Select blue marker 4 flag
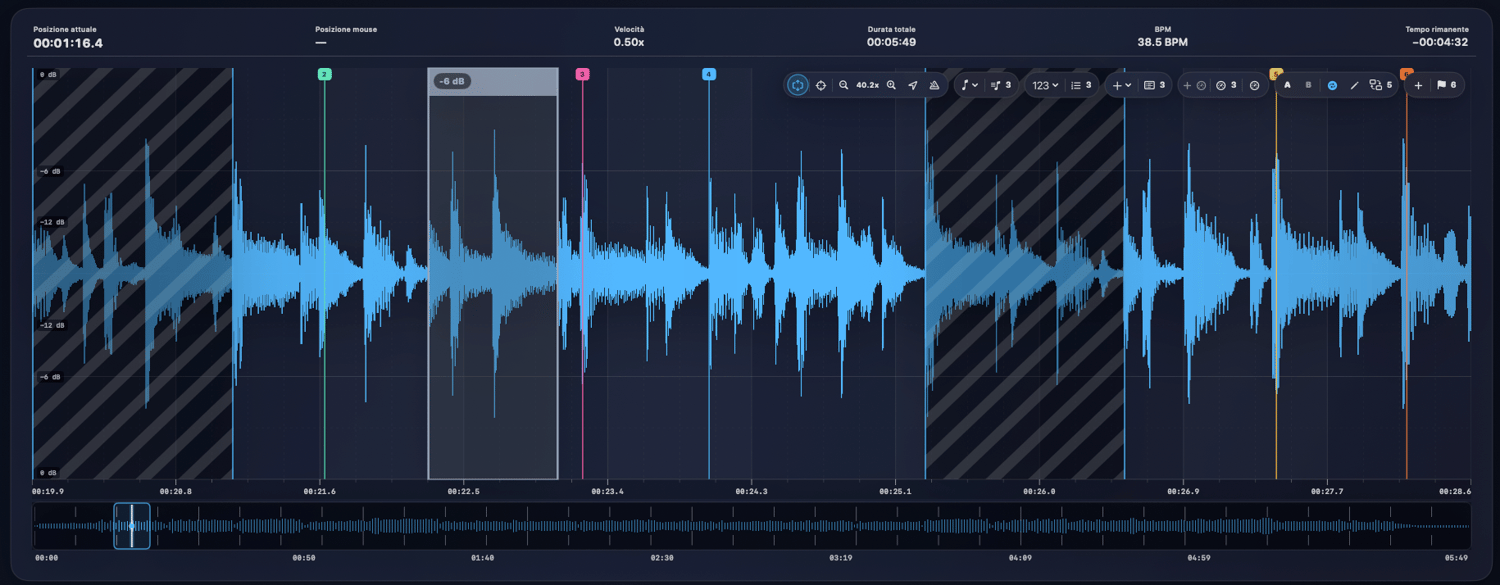This screenshot has height=585, width=1500. point(709,74)
